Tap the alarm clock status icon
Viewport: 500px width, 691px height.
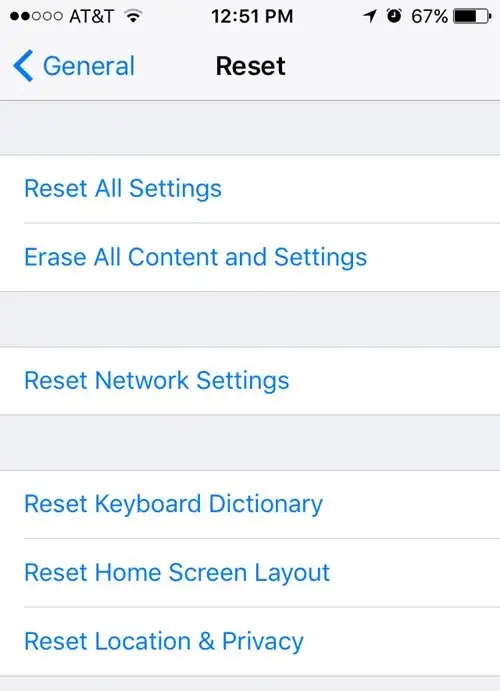coord(394,16)
